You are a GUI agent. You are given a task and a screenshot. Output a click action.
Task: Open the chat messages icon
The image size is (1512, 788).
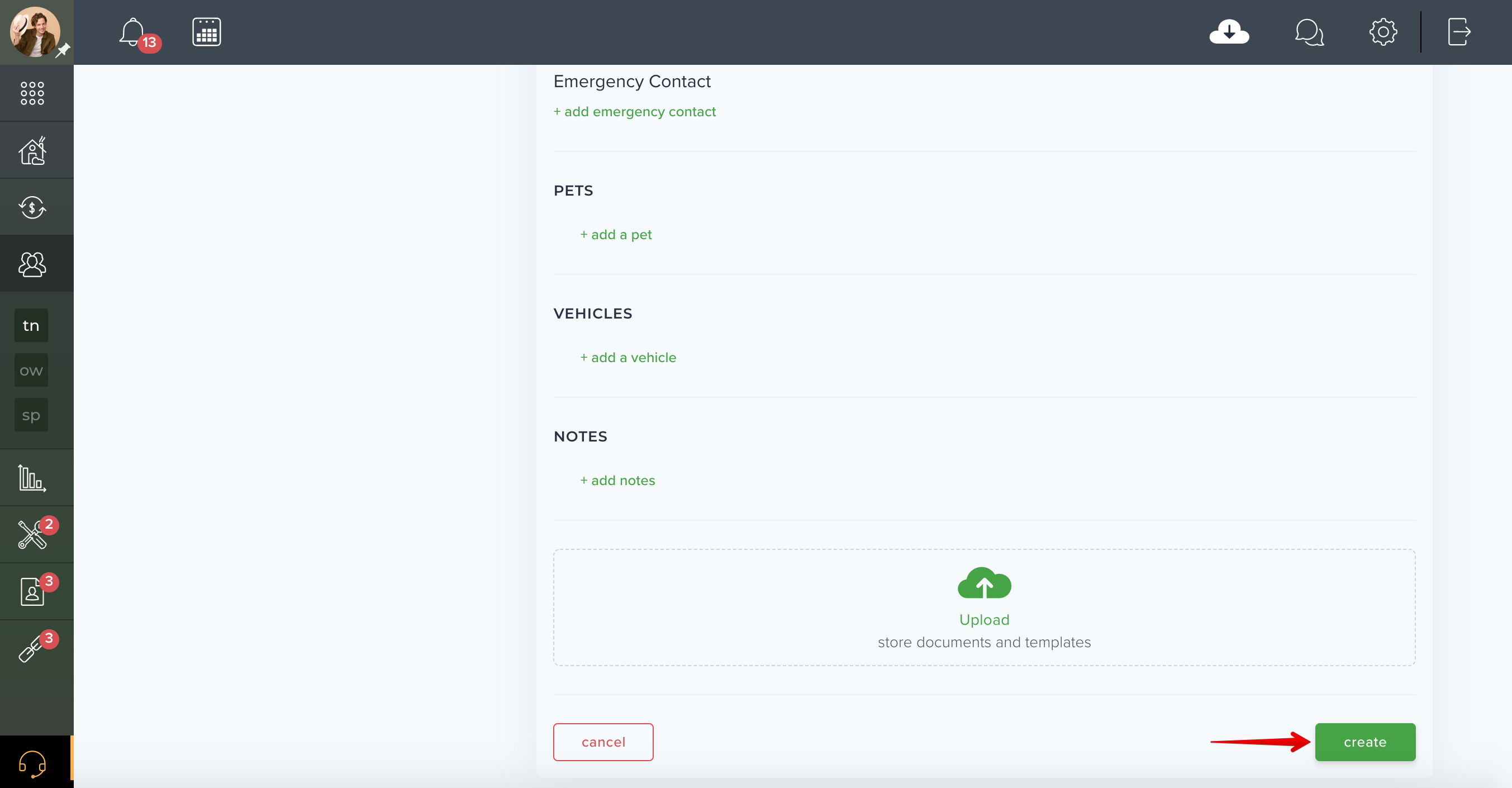[x=1309, y=32]
